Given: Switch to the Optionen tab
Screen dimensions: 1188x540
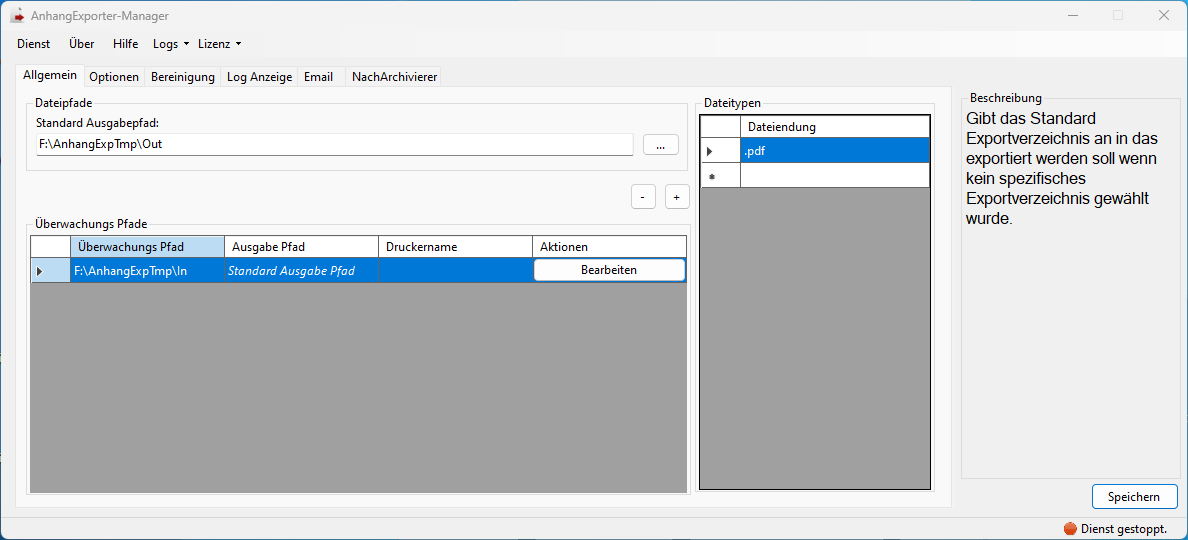Looking at the screenshot, I should 114,77.
